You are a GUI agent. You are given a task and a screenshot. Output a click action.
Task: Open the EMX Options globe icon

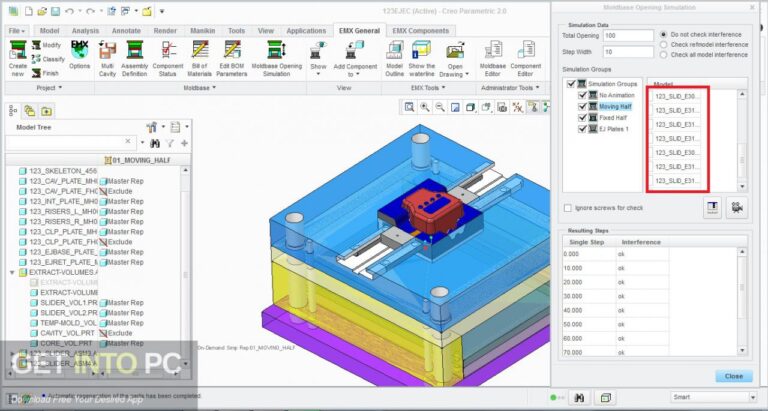click(x=79, y=49)
